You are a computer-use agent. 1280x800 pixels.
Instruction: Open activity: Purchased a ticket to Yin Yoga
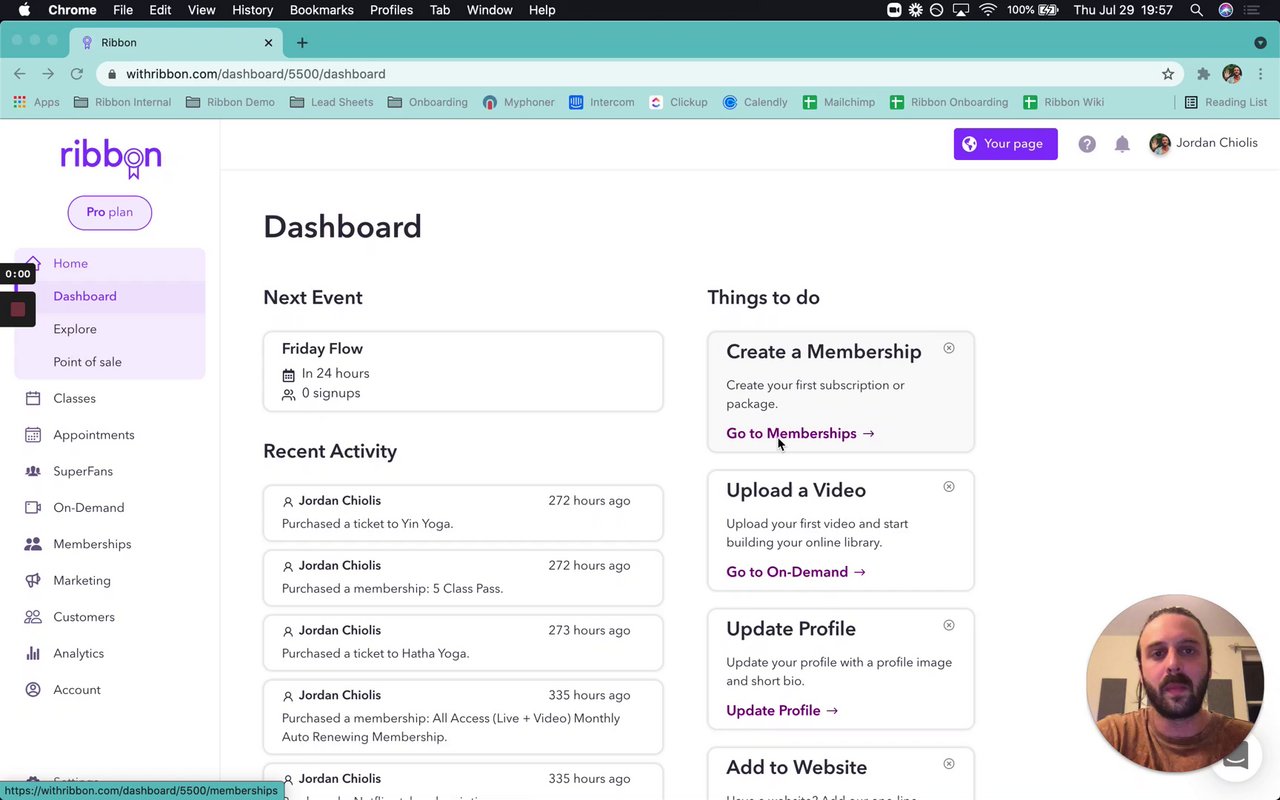tap(463, 513)
